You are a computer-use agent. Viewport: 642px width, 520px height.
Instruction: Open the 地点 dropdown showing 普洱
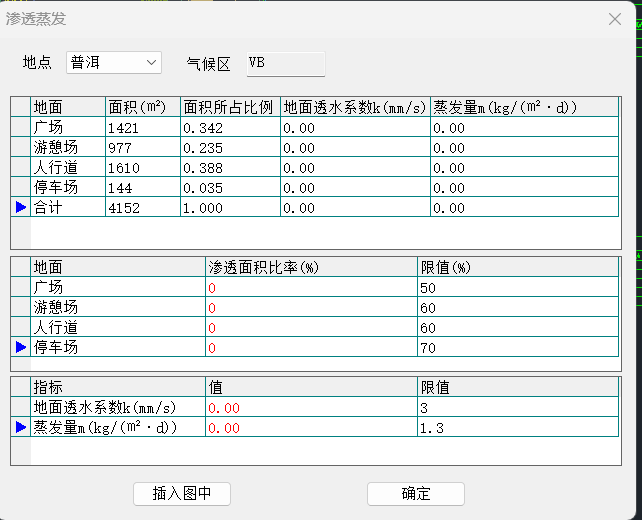113,63
